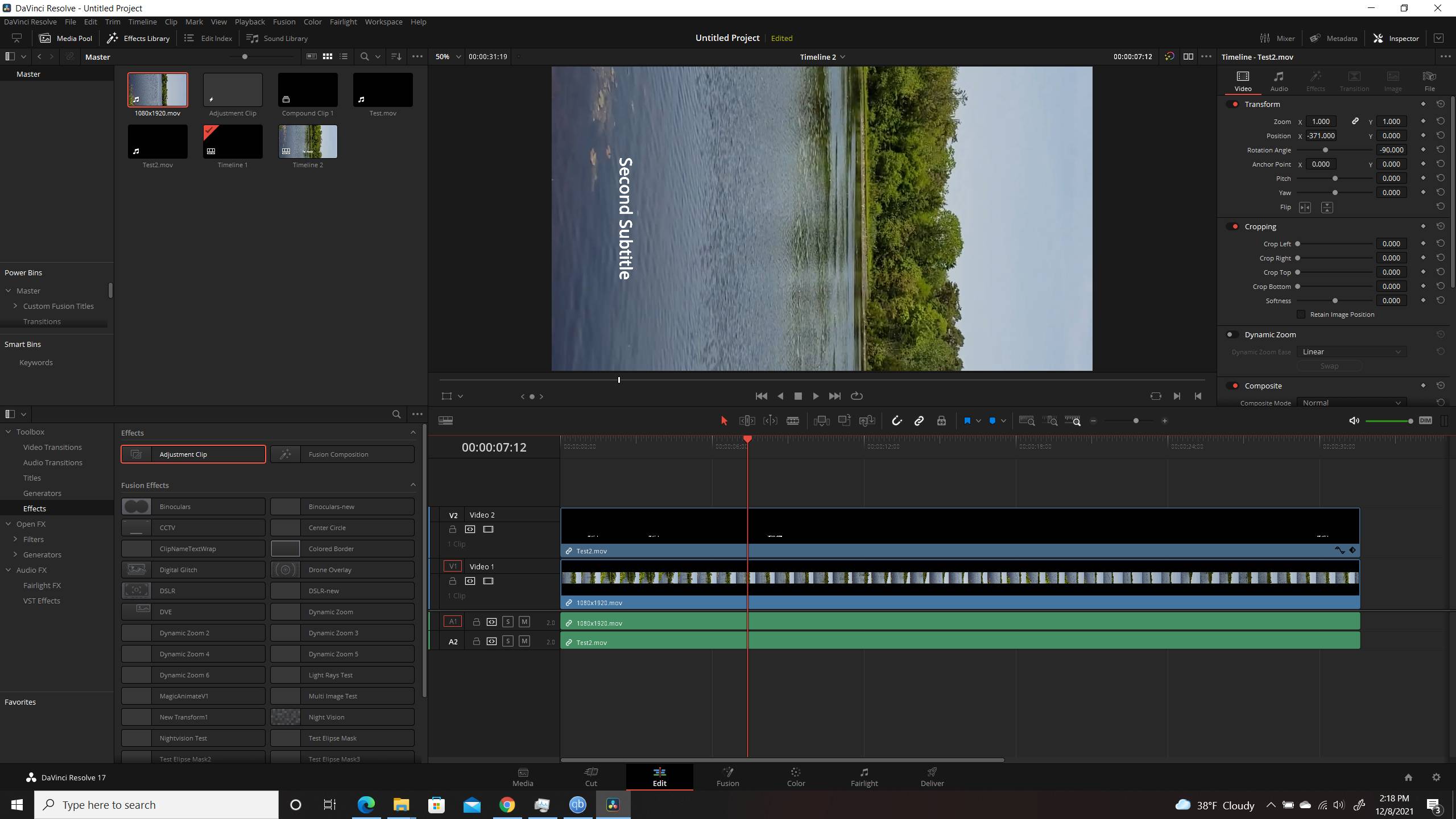Add a blue marker on timeline

[992, 421]
